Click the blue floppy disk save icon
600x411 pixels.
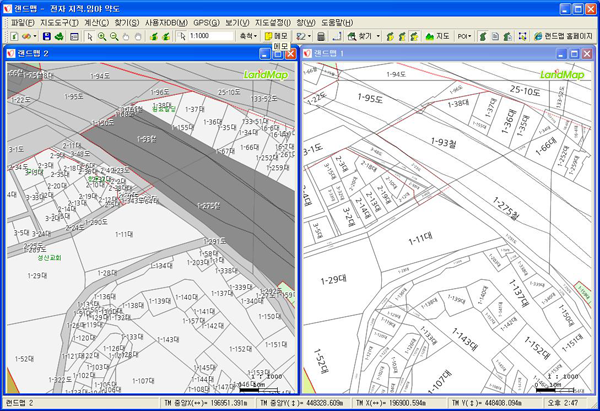[x=47, y=36]
